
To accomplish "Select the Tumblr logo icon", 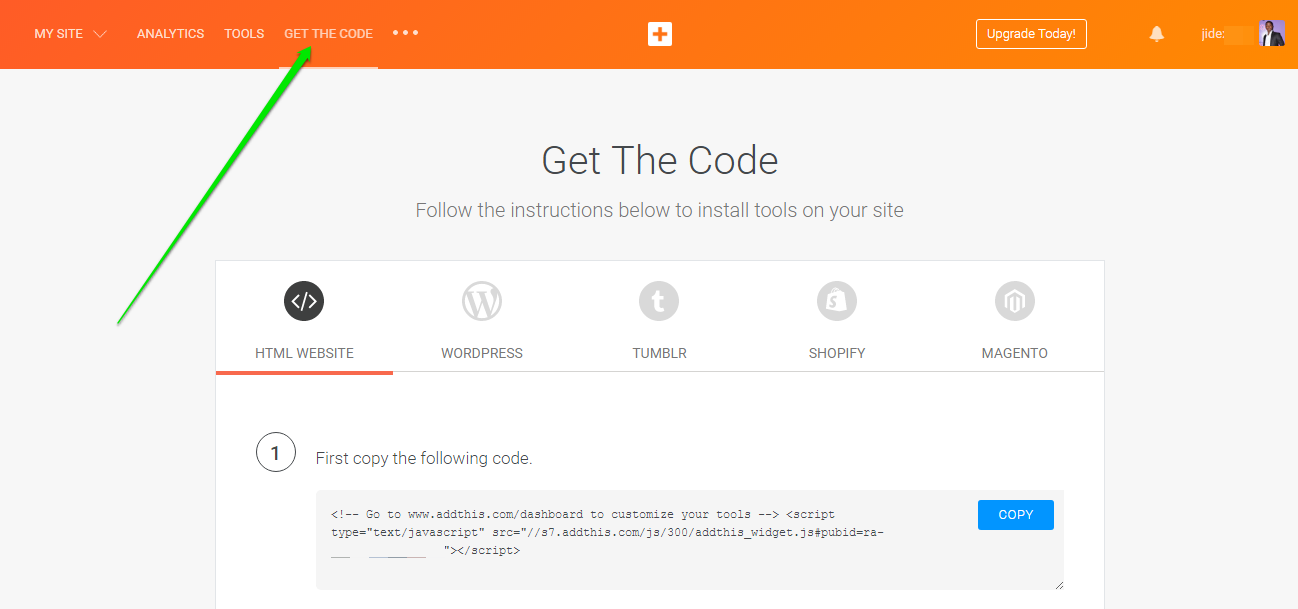I will (659, 301).
